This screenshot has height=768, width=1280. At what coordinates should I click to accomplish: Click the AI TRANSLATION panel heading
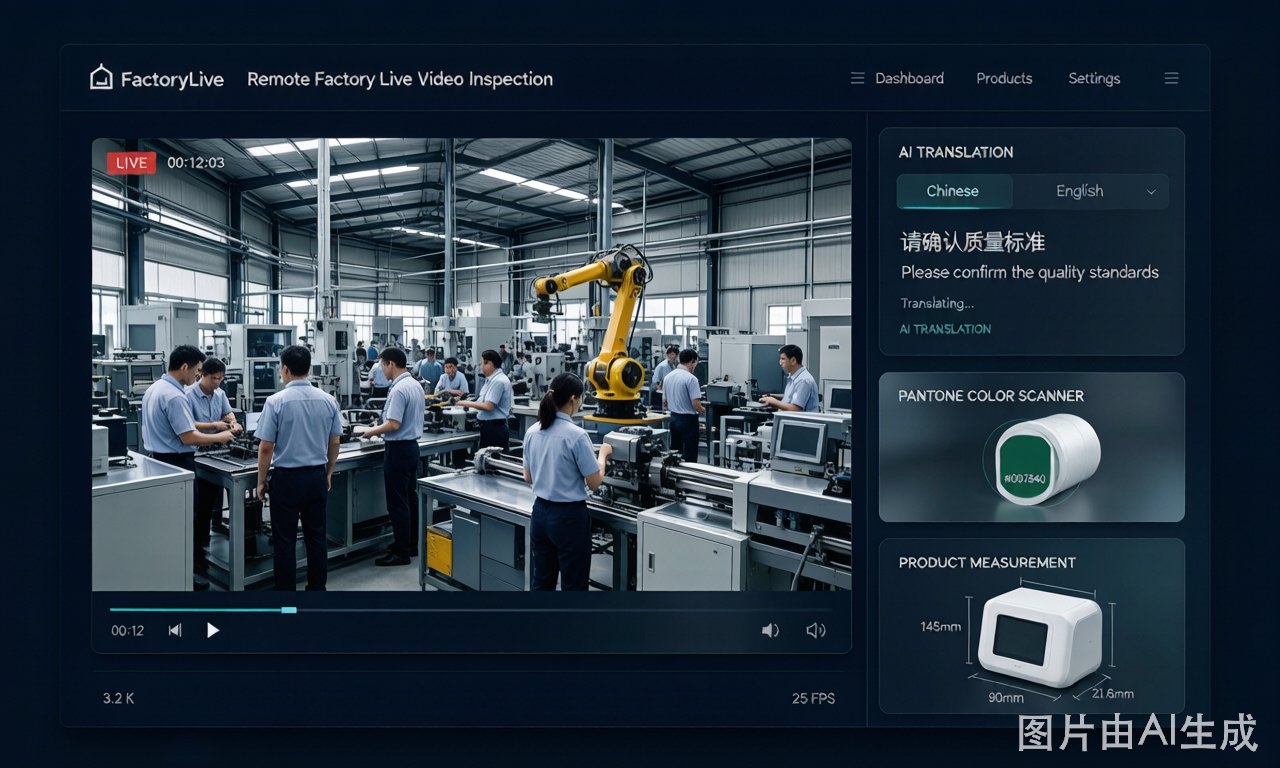[x=956, y=152]
